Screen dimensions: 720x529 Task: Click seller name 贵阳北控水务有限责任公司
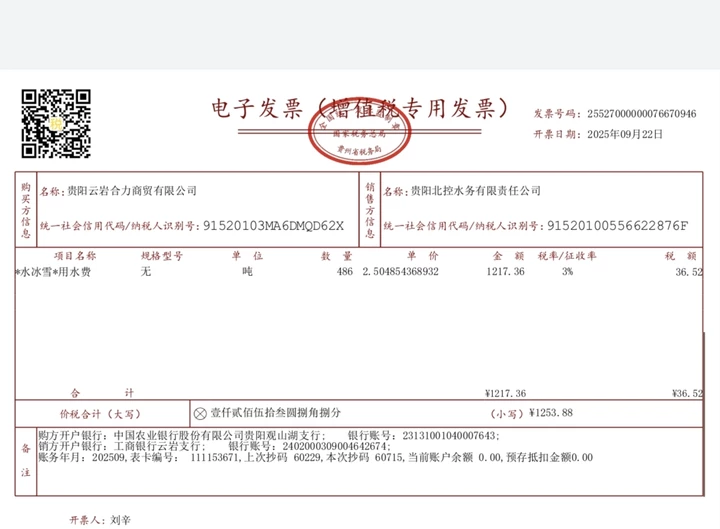pyautogui.click(x=475, y=190)
